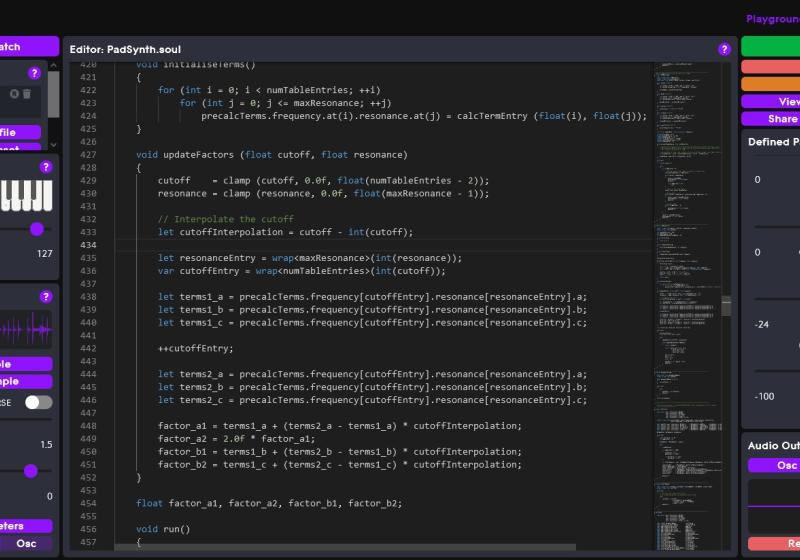Image resolution: width=800 pixels, height=560 pixels.
Task: Open the Playground link at top right
Action: (x=772, y=19)
